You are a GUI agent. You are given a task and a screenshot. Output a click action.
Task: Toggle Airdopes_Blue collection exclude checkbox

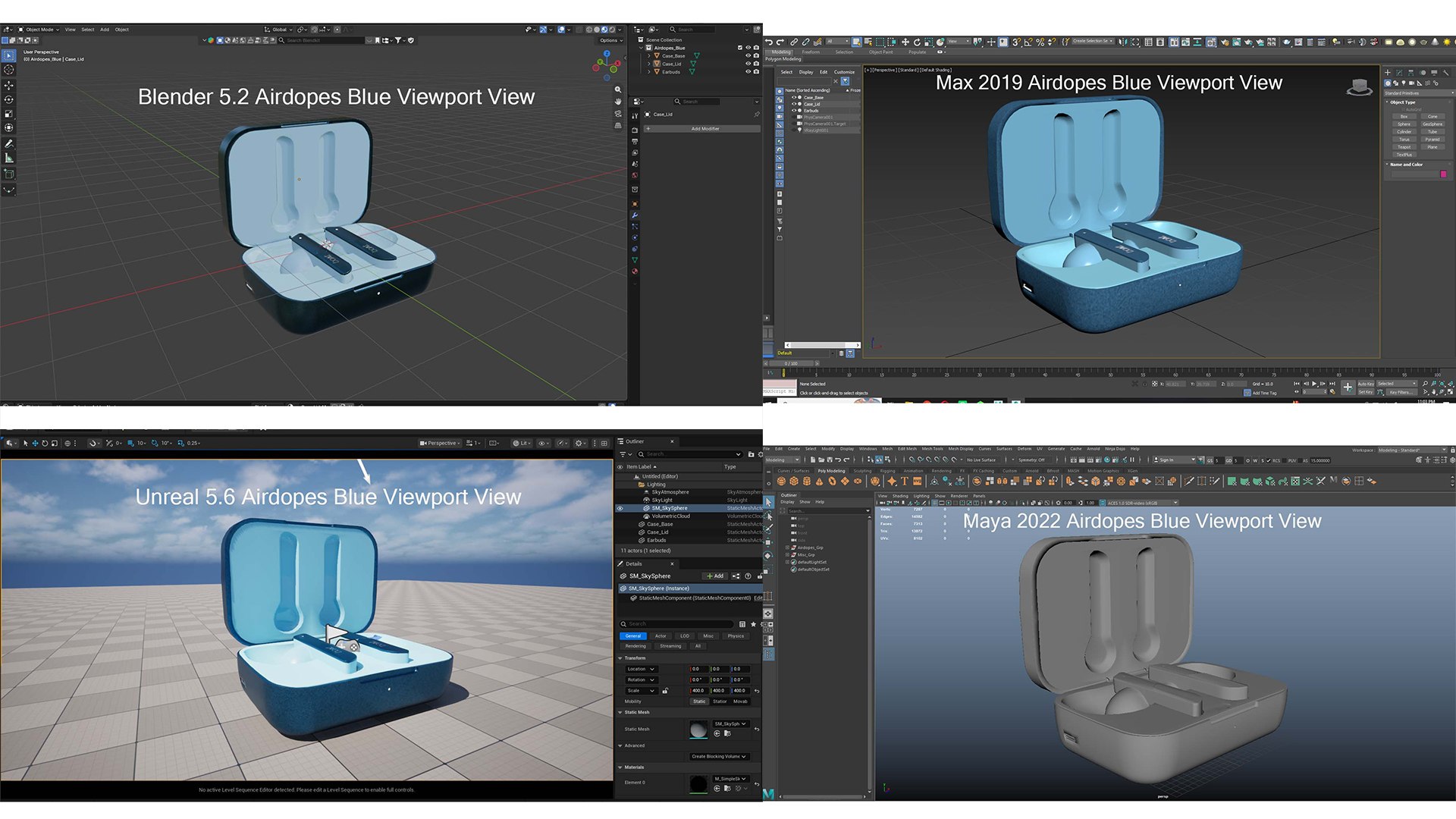click(x=740, y=48)
